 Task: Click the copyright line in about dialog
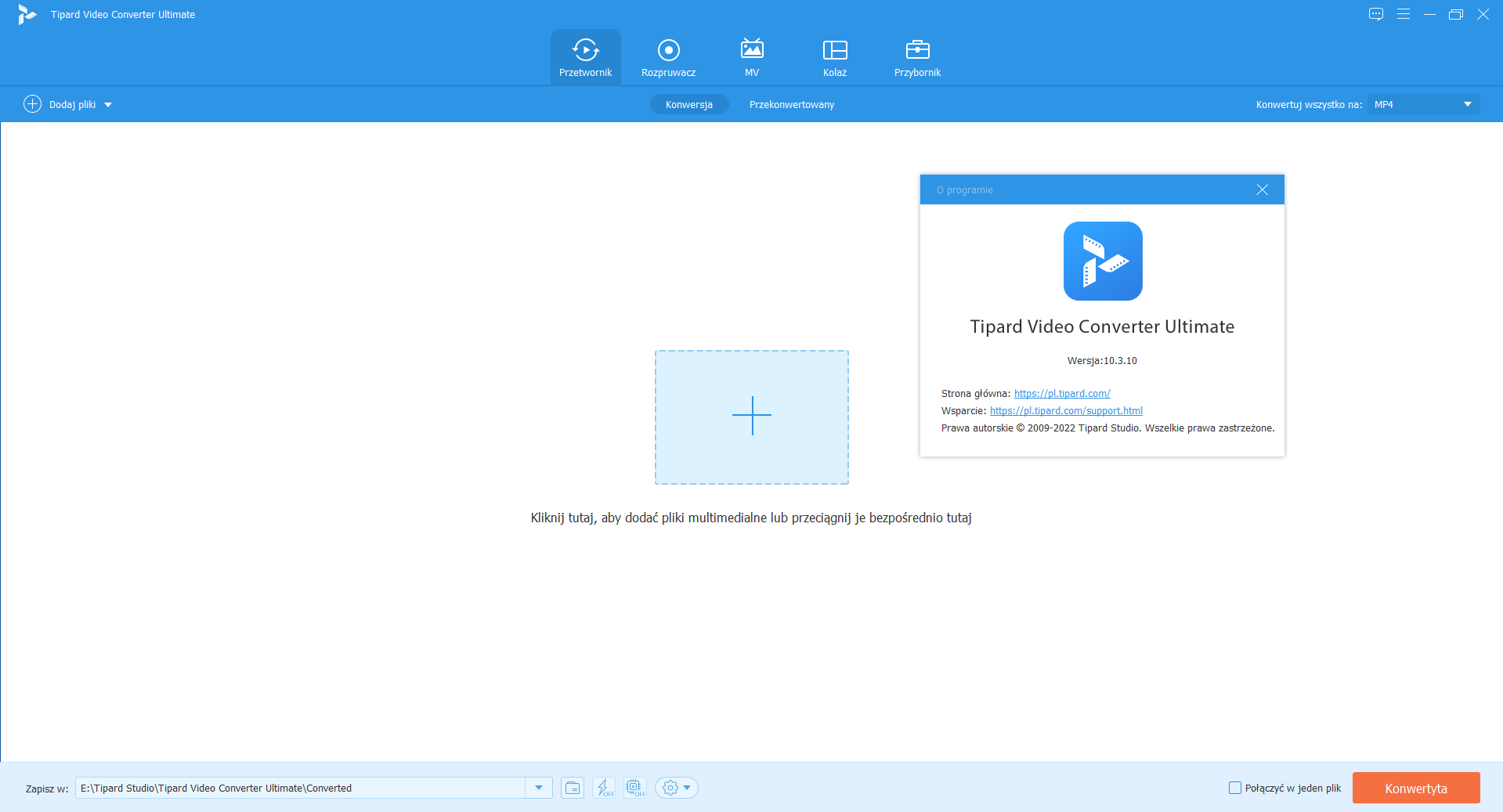[1107, 428]
